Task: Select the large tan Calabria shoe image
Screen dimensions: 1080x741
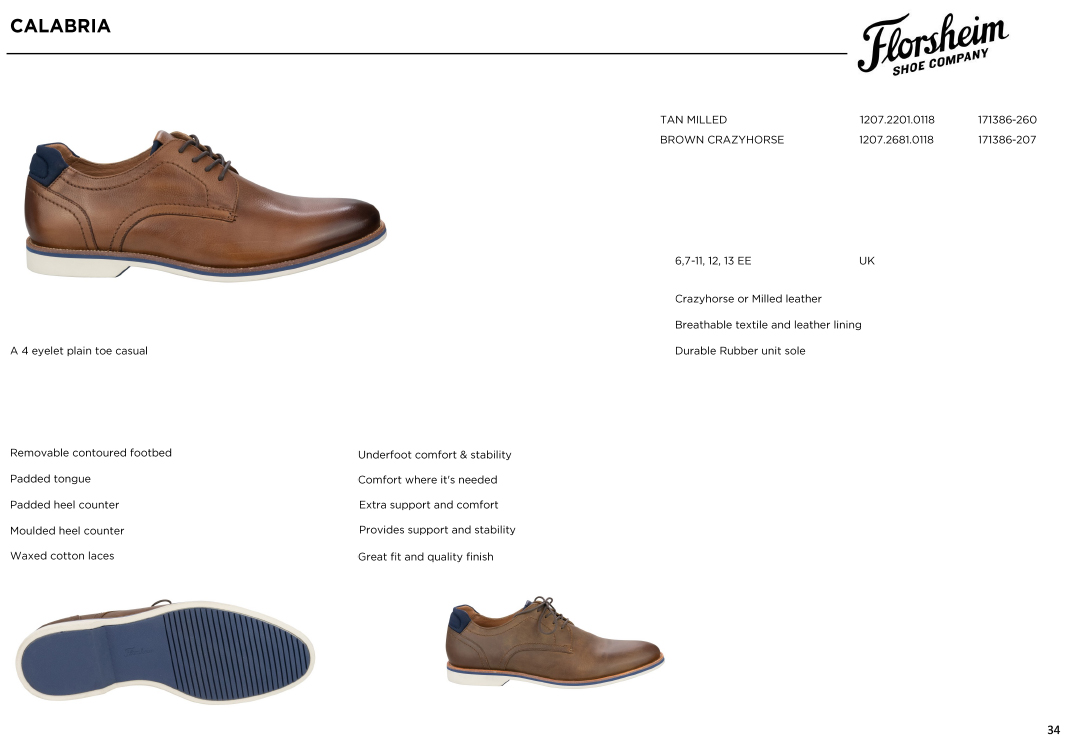Action: click(205, 205)
